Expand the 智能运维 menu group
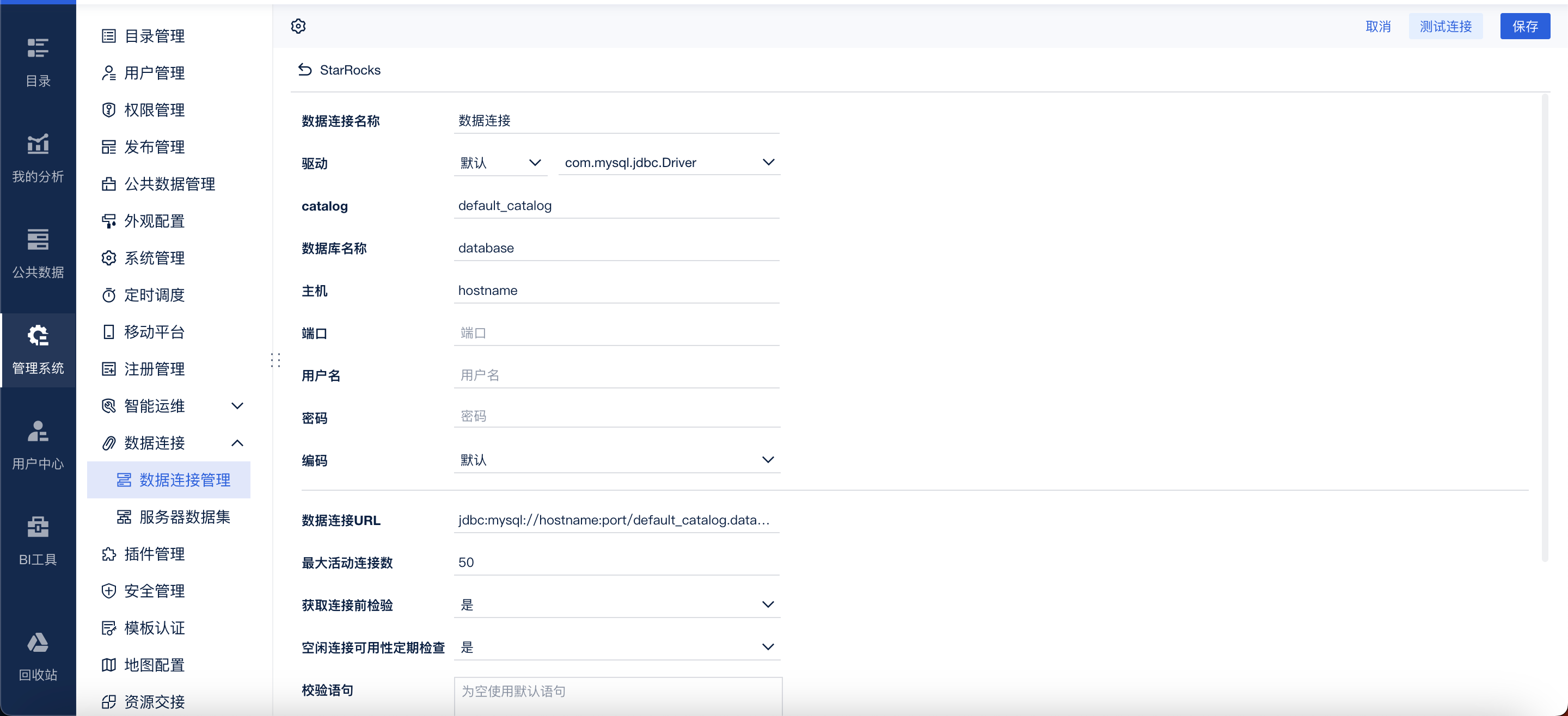The height and width of the screenshot is (716, 1568). point(237,406)
